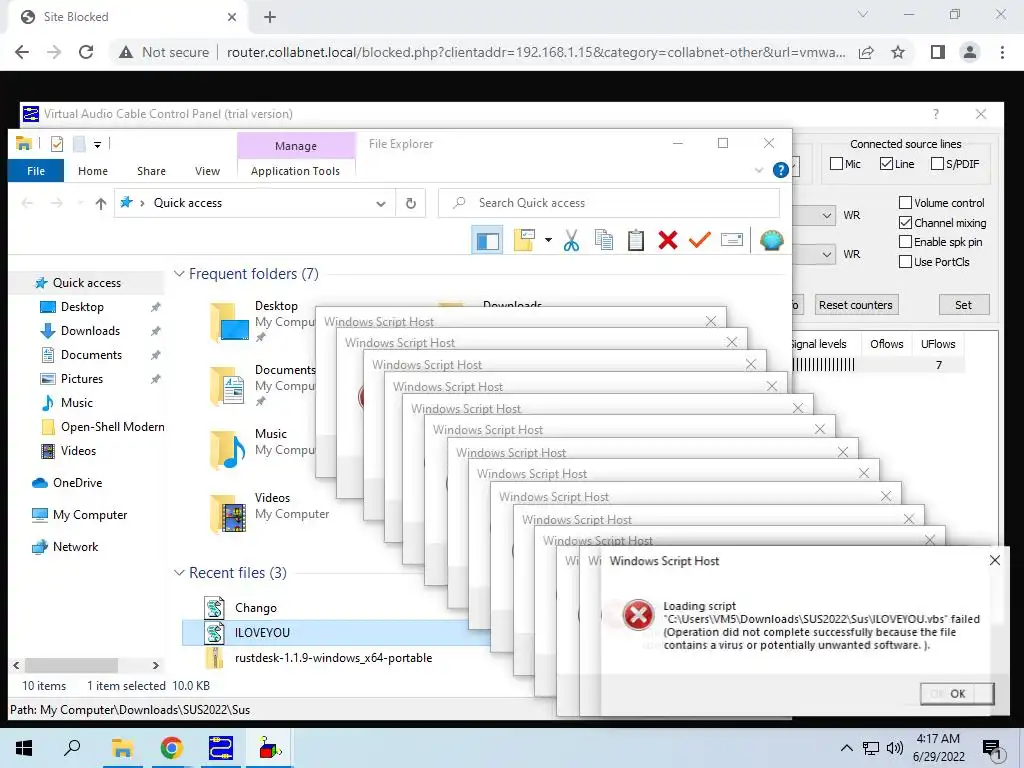Image resolution: width=1024 pixels, height=768 pixels.
Task: Enable the Mic source line checkbox
Action: [837, 163]
